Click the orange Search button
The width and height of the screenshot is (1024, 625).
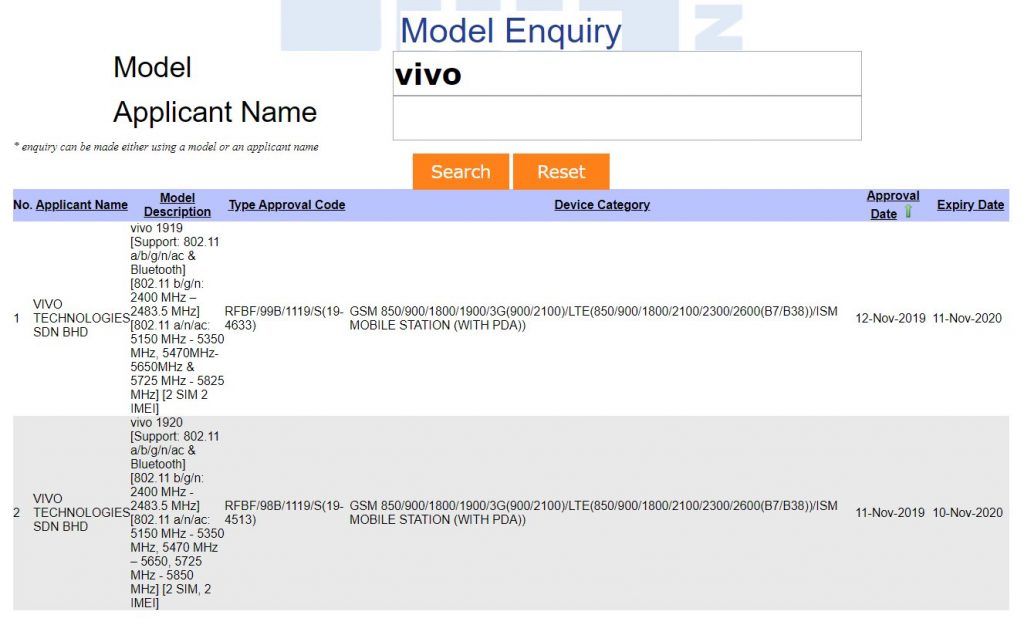tap(460, 172)
